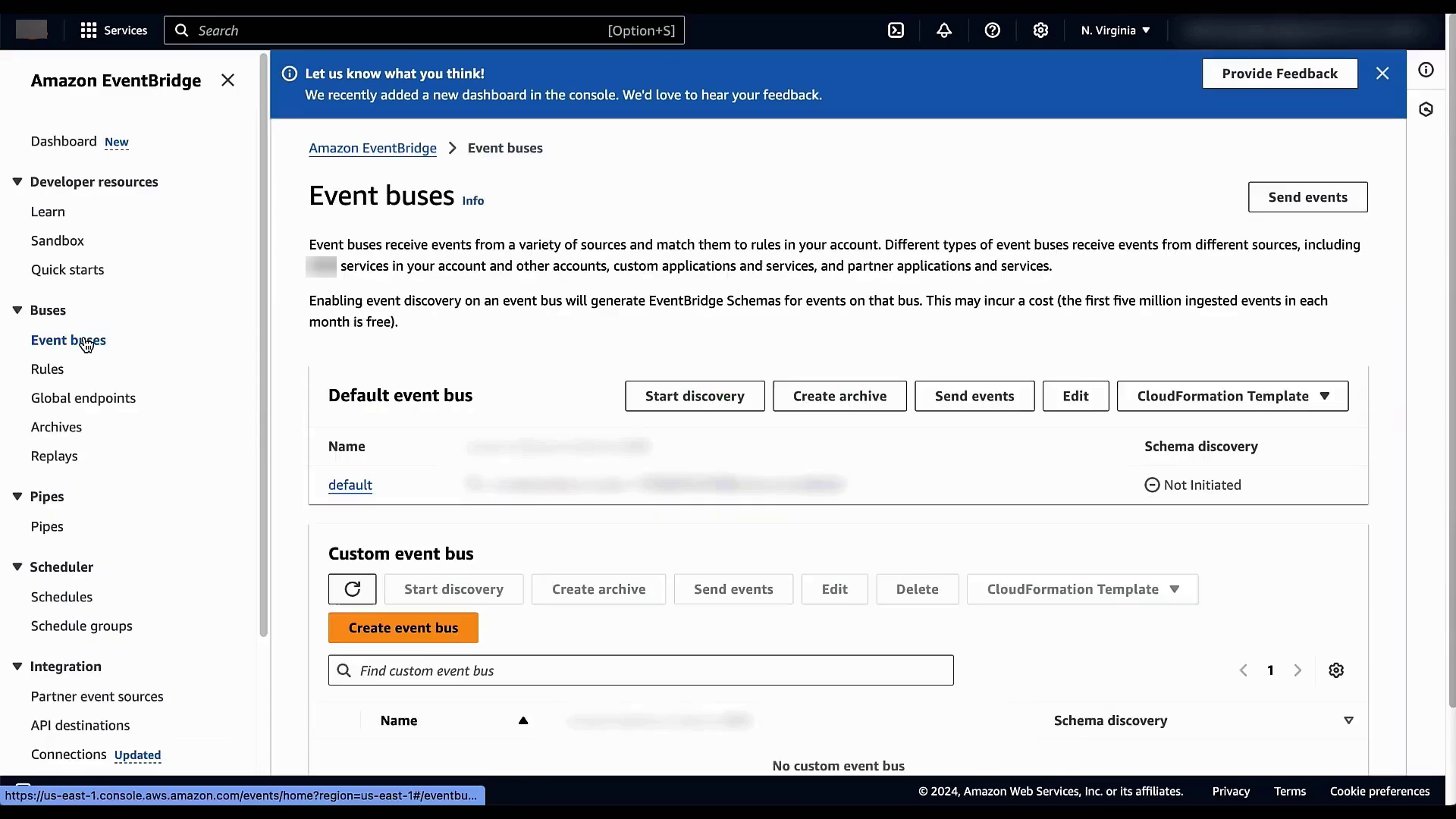Click custom bus Delete button

(917, 589)
